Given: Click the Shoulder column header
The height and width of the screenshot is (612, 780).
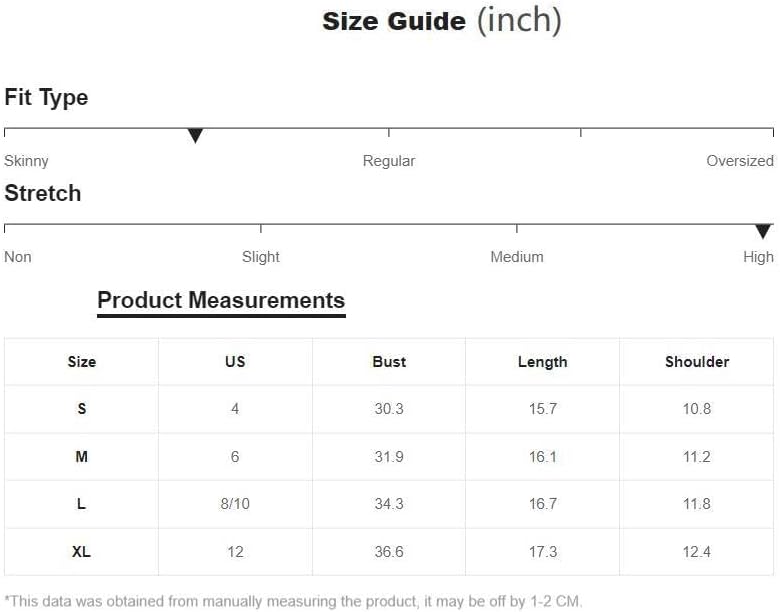Looking at the screenshot, I should (x=697, y=362).
